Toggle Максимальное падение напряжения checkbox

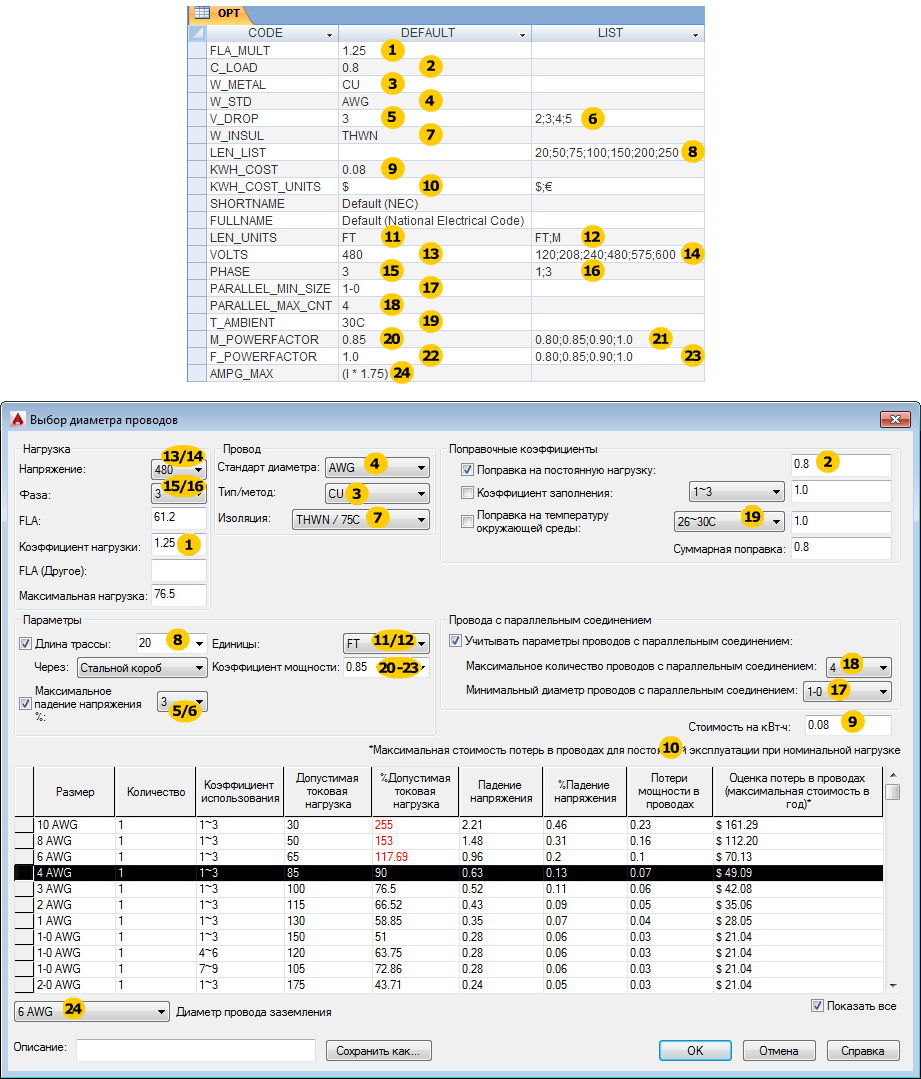(25, 703)
